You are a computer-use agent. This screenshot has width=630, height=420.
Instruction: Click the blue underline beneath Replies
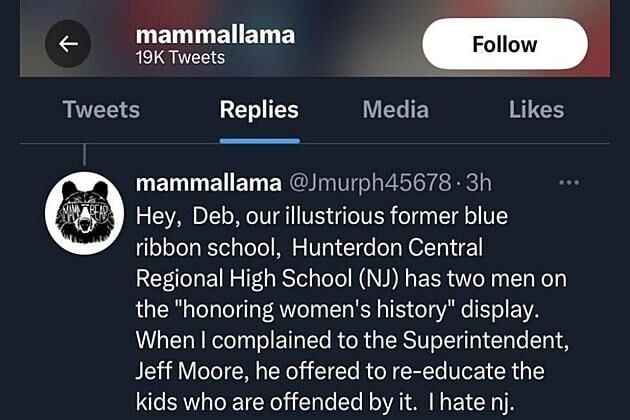tap(259, 140)
